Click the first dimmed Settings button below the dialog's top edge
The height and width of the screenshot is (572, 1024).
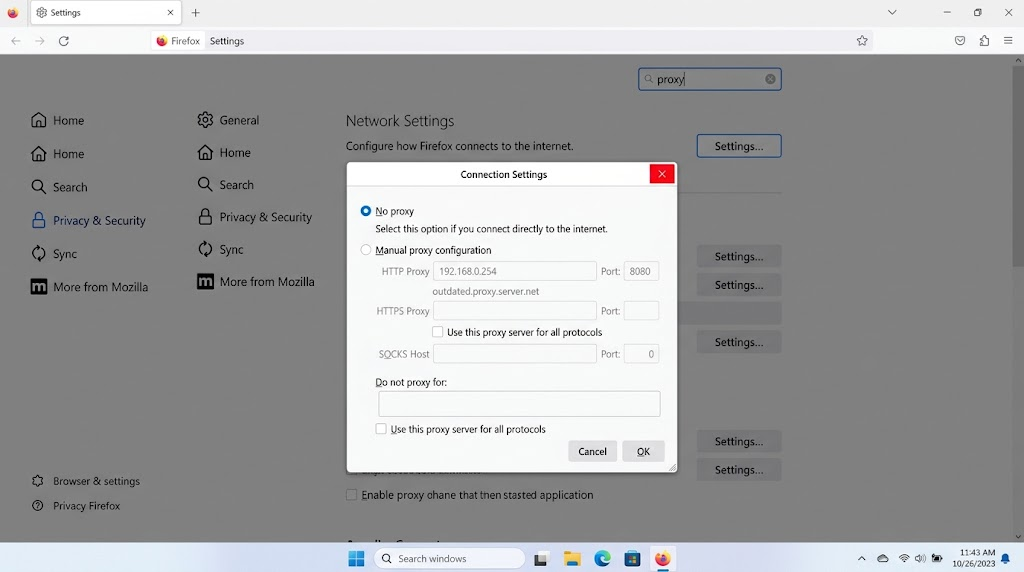(739, 257)
